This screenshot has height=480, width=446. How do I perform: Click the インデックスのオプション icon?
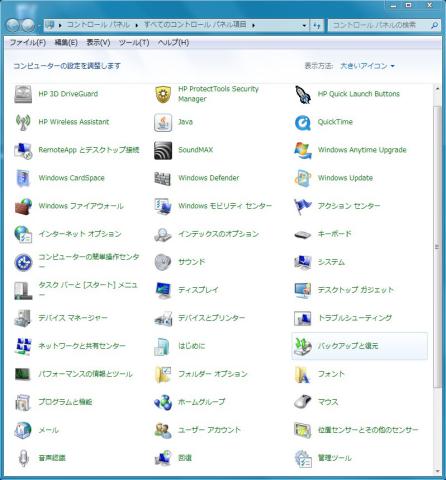pos(163,234)
